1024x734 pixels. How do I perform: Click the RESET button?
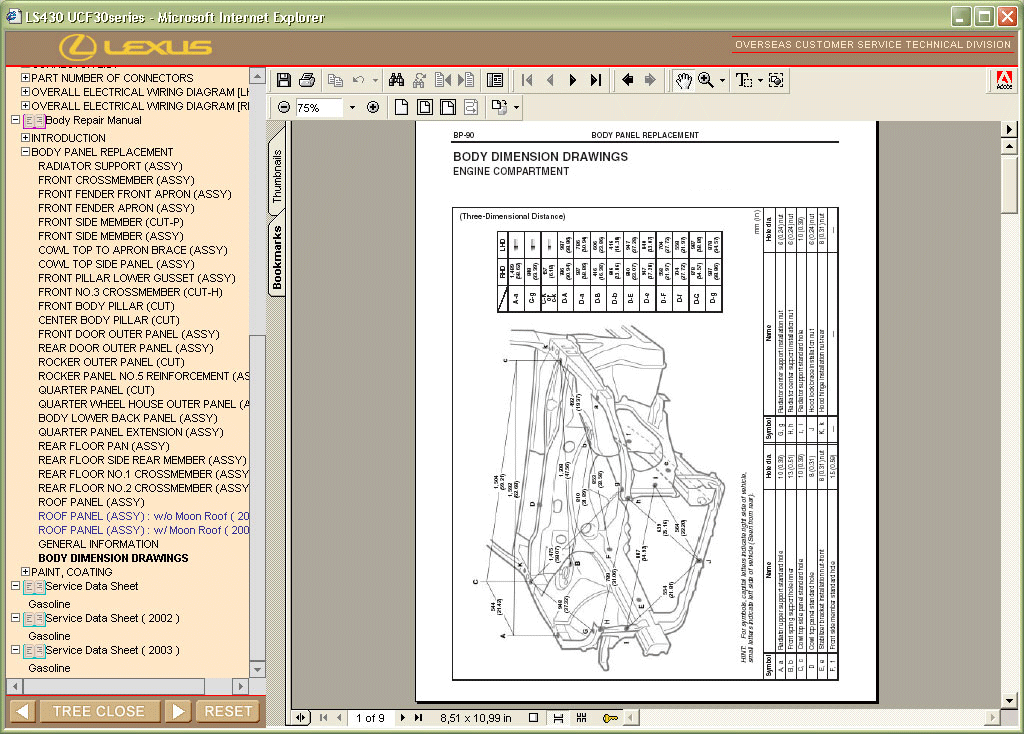pyautogui.click(x=228, y=711)
